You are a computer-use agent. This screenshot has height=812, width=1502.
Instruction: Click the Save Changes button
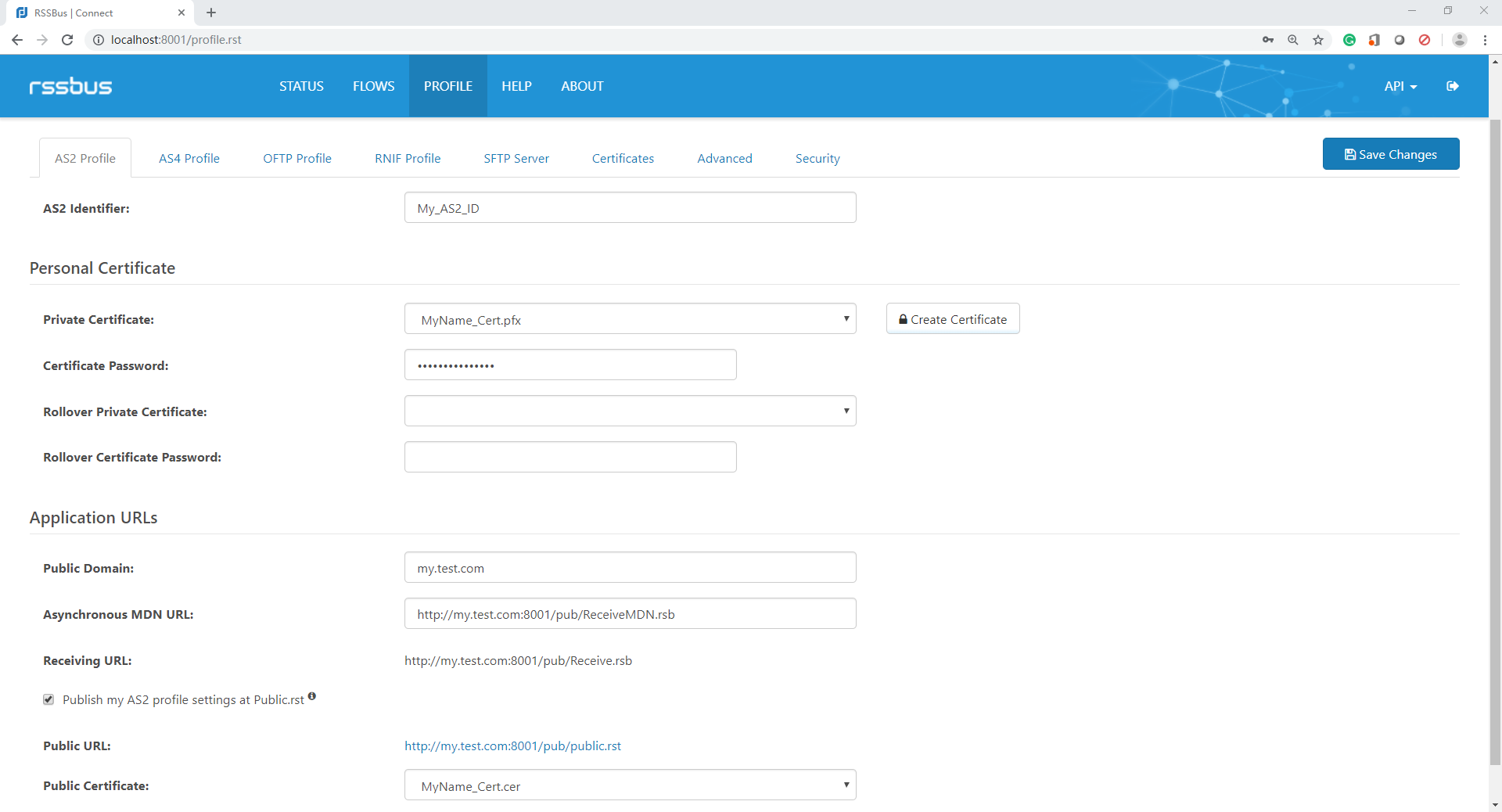tap(1390, 154)
